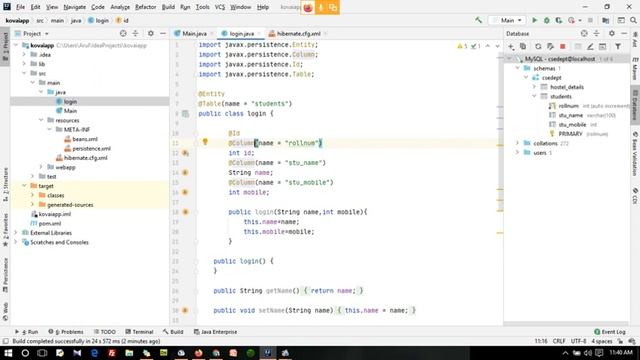Image resolution: width=640 pixels, height=360 pixels.
Task: Open Cortana search circle in taskbar
Action: click(25, 353)
